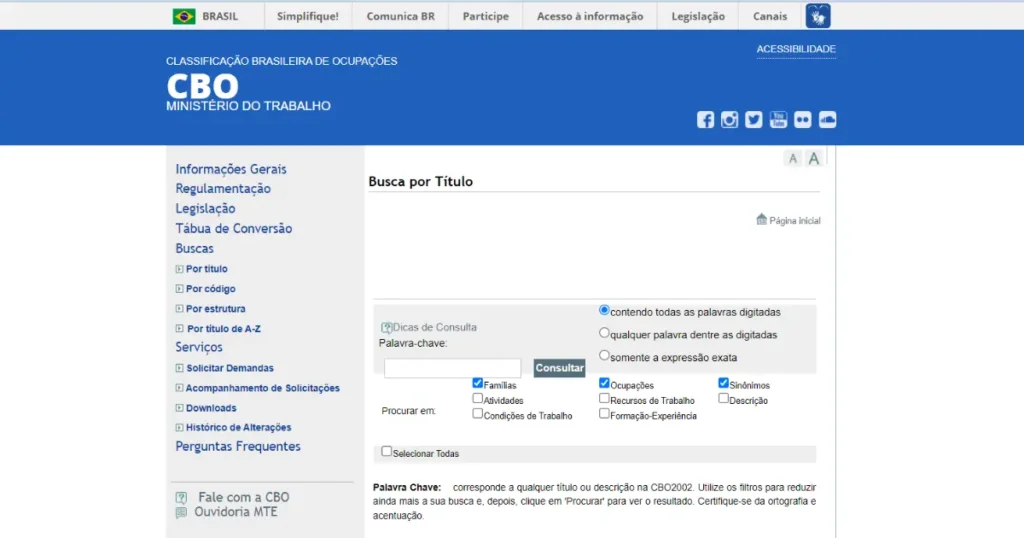Uncheck the Famílias checkbox
Viewport: 1024px width, 538px height.
pyautogui.click(x=477, y=383)
